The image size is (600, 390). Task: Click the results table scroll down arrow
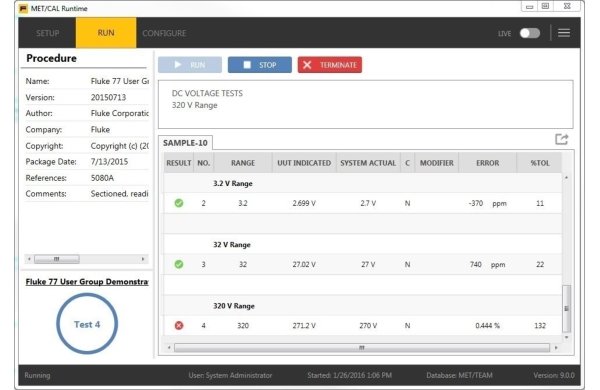[x=566, y=338]
